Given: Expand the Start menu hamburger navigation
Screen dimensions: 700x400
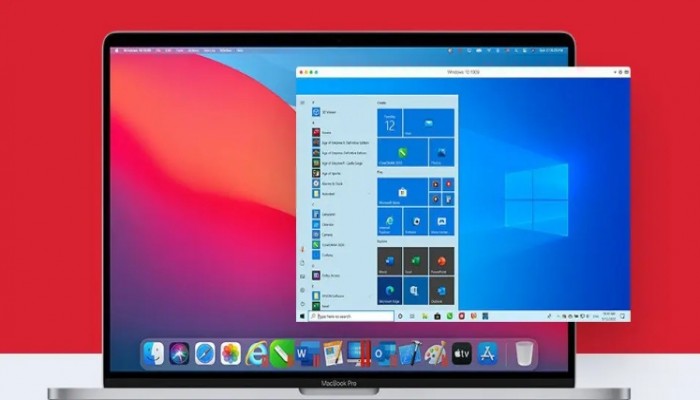Looking at the screenshot, I should pos(302,102).
